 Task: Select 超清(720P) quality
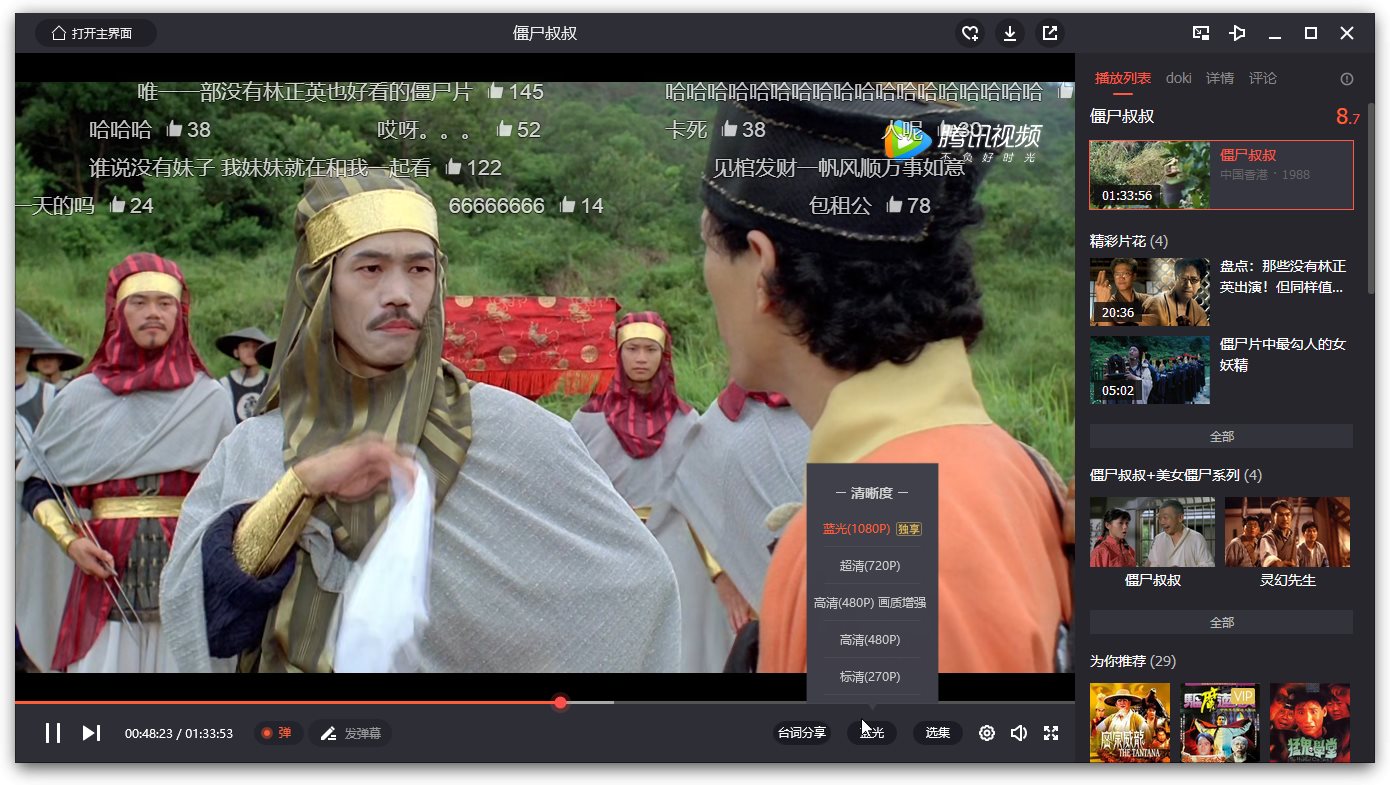pyautogui.click(x=870, y=565)
